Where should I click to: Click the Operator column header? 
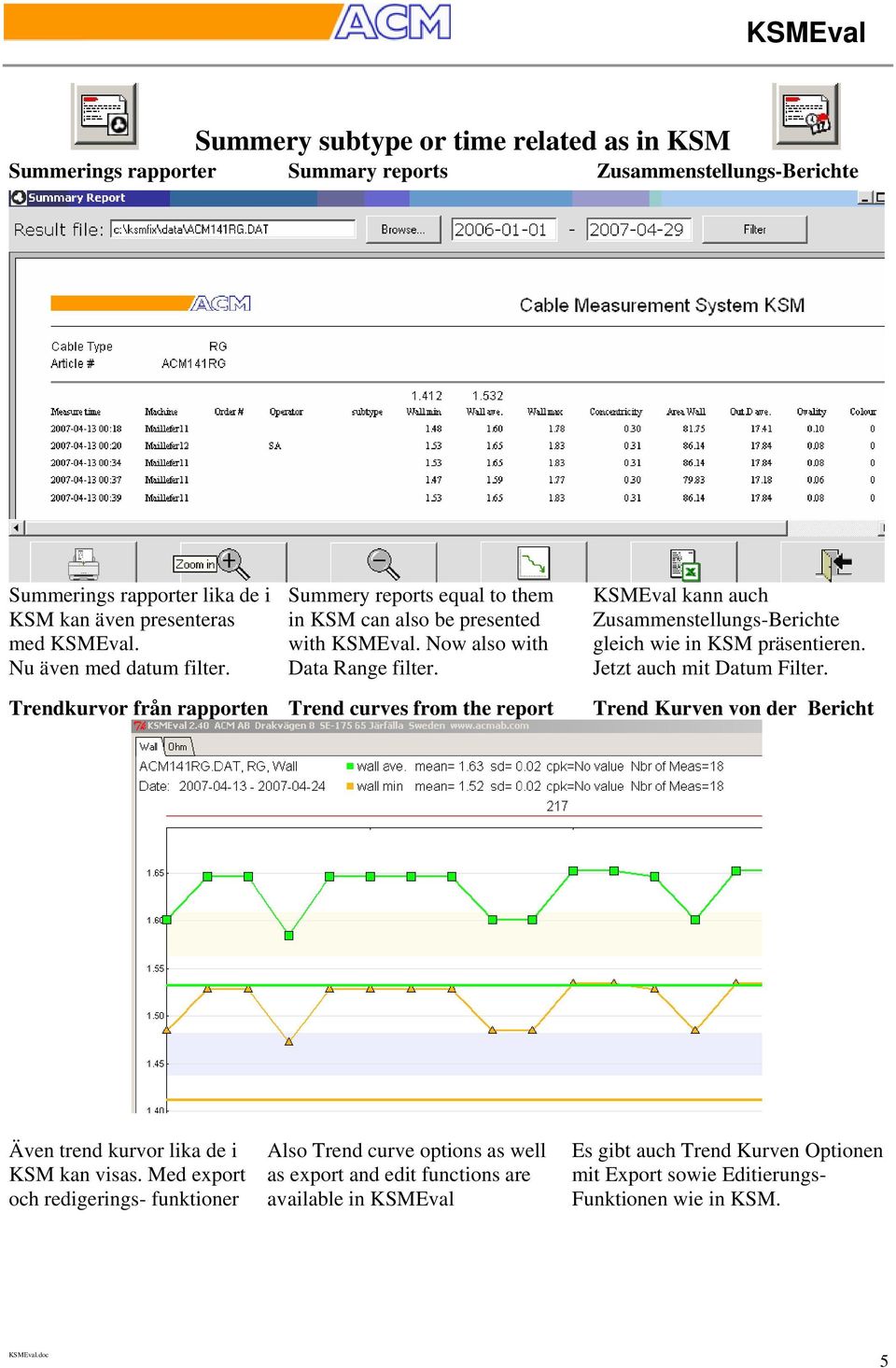pyautogui.click(x=286, y=412)
